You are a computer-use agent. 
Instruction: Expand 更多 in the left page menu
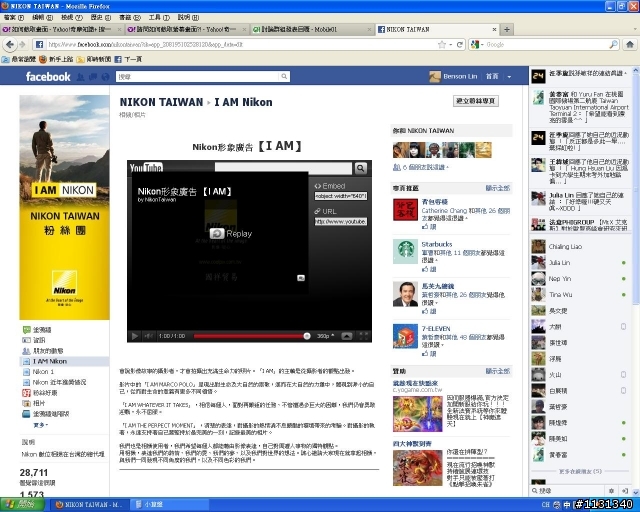pos(40,425)
